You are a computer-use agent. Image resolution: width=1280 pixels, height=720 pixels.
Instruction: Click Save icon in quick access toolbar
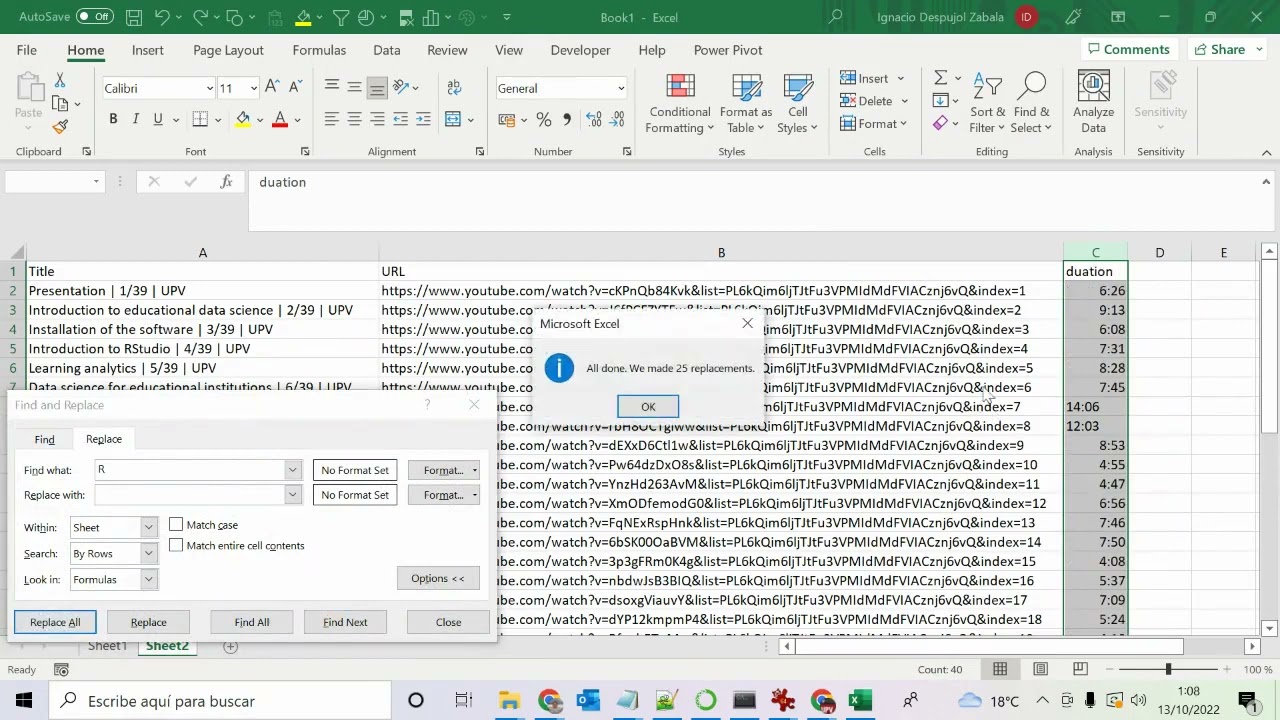coord(133,17)
